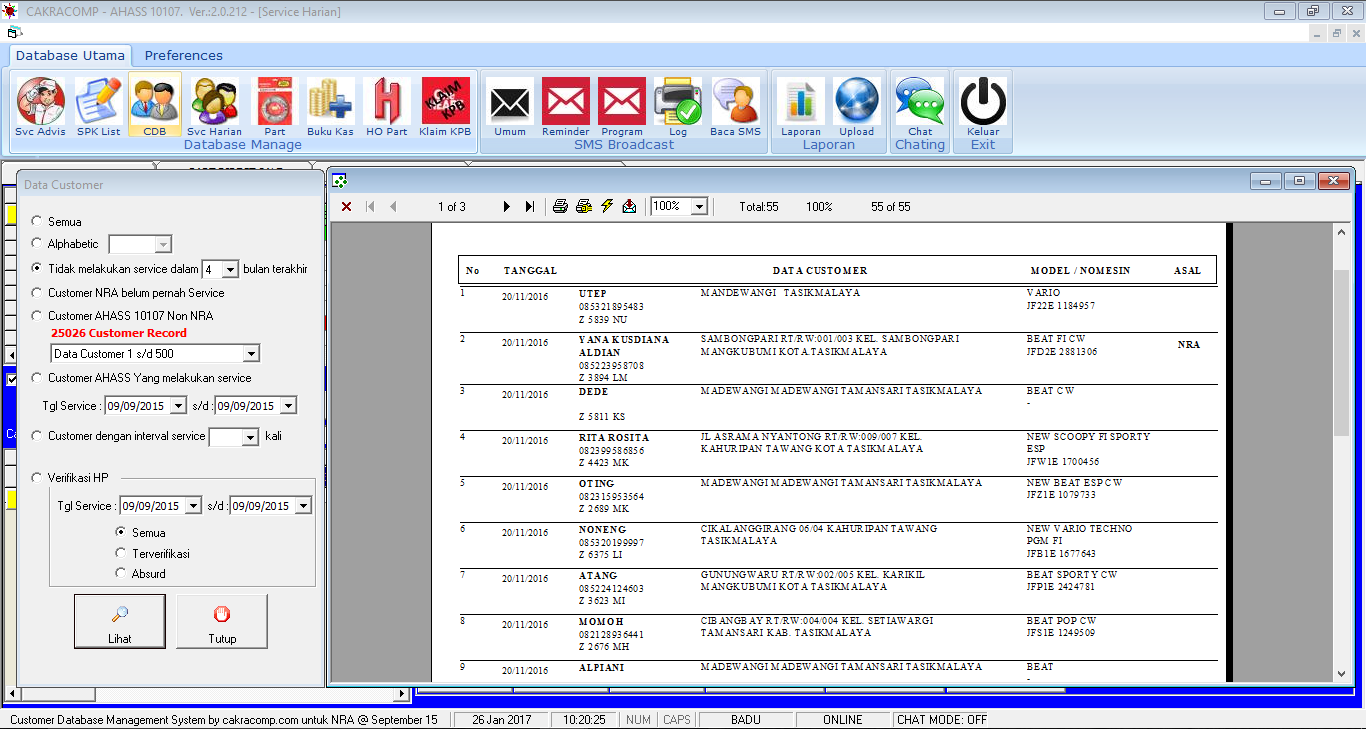Click the Klaim KPB icon
Screen dimensions: 1366x729
[x=445, y=106]
